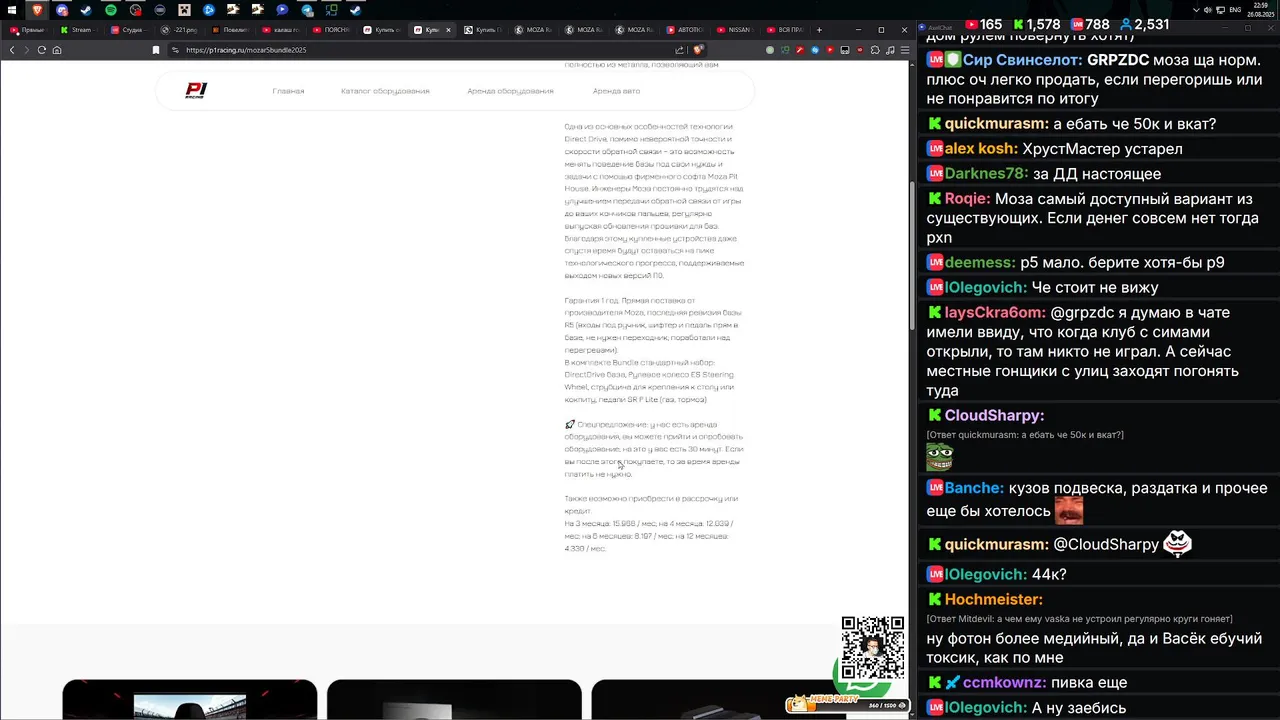Screen dimensions: 1280x720
Task: Open the 'Главная' navigation link
Action: [x=288, y=91]
